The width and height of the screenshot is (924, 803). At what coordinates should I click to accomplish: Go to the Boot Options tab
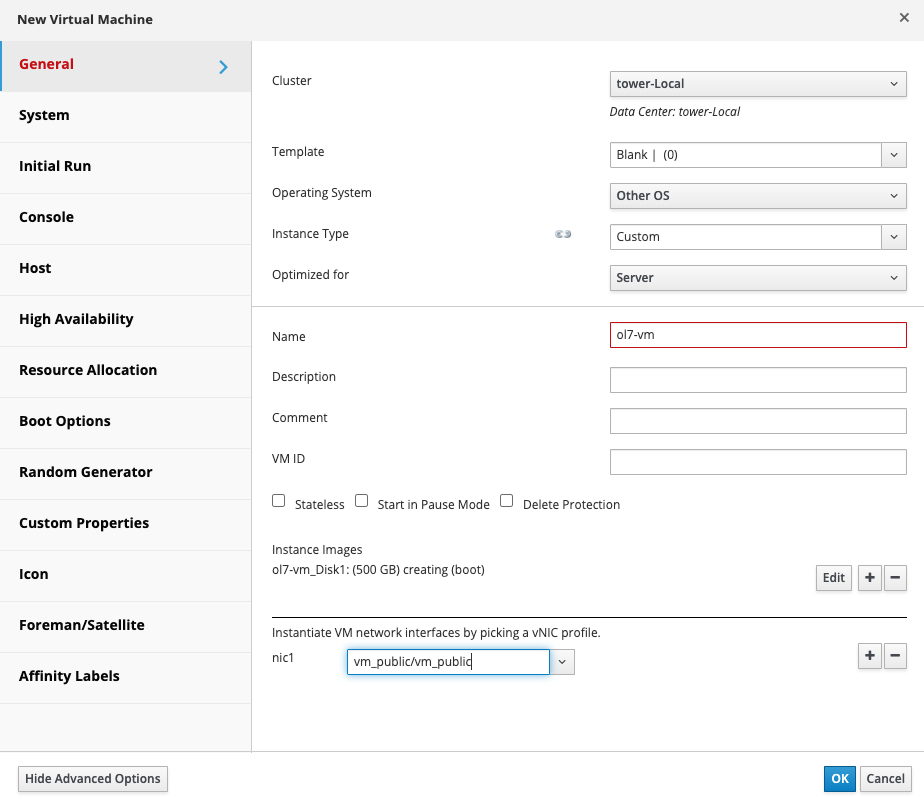click(x=125, y=421)
